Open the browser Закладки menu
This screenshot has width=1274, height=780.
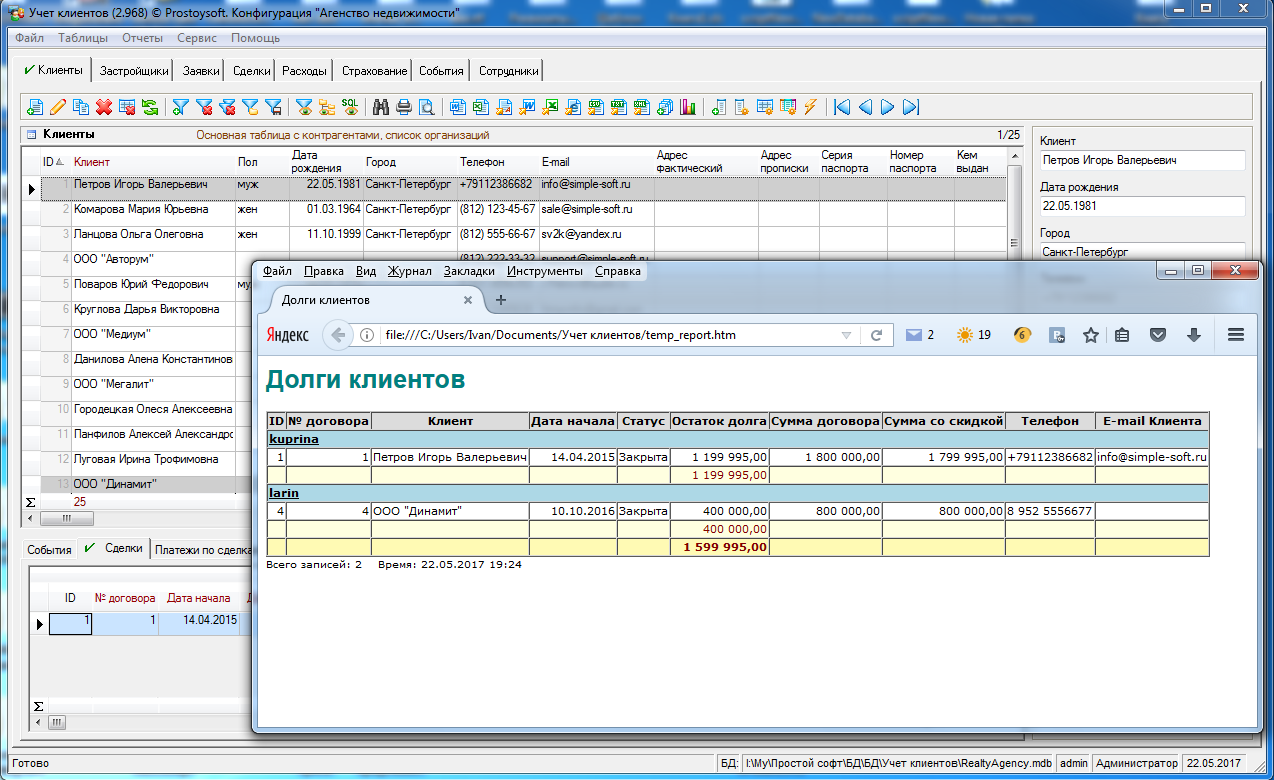pos(469,271)
